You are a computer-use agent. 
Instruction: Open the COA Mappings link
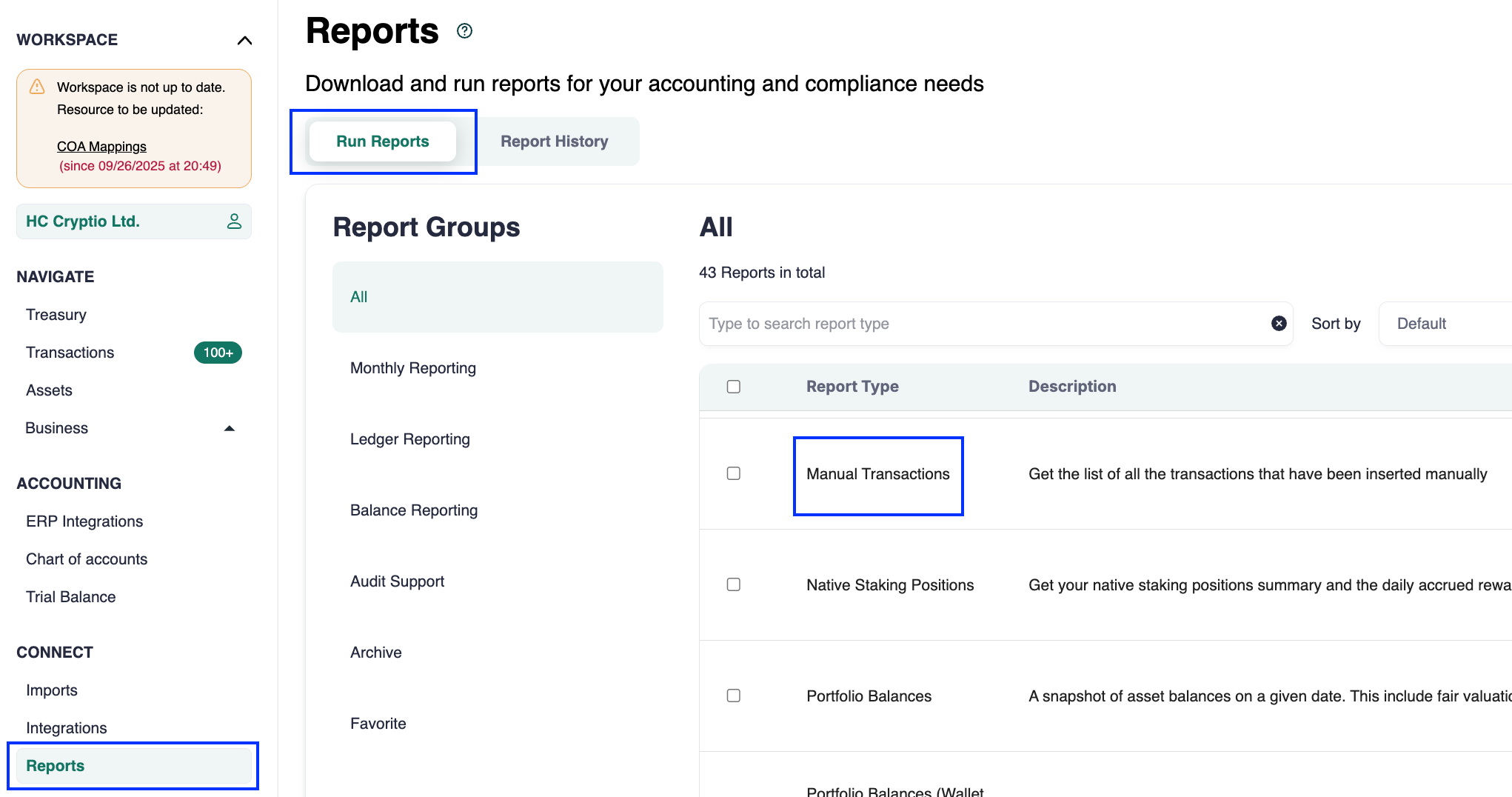coord(101,147)
